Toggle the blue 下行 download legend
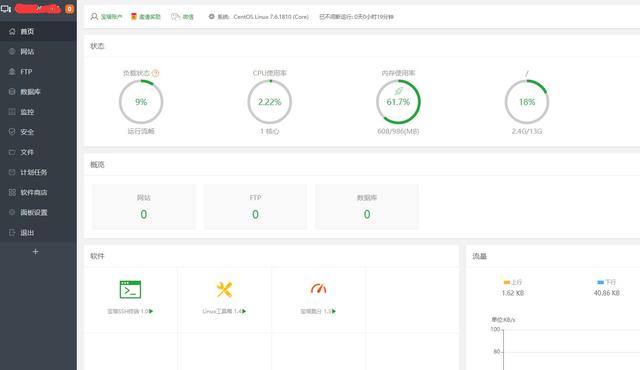Viewport: 640px width, 370px height. [607, 282]
